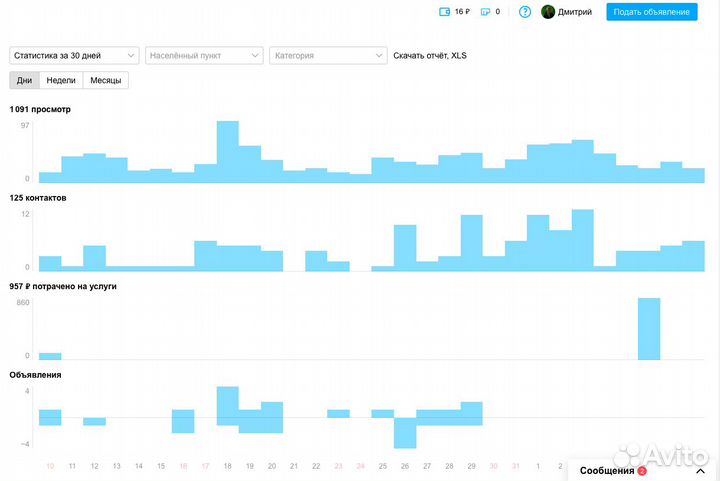Click the large 860 spending bar

[x=649, y=329]
